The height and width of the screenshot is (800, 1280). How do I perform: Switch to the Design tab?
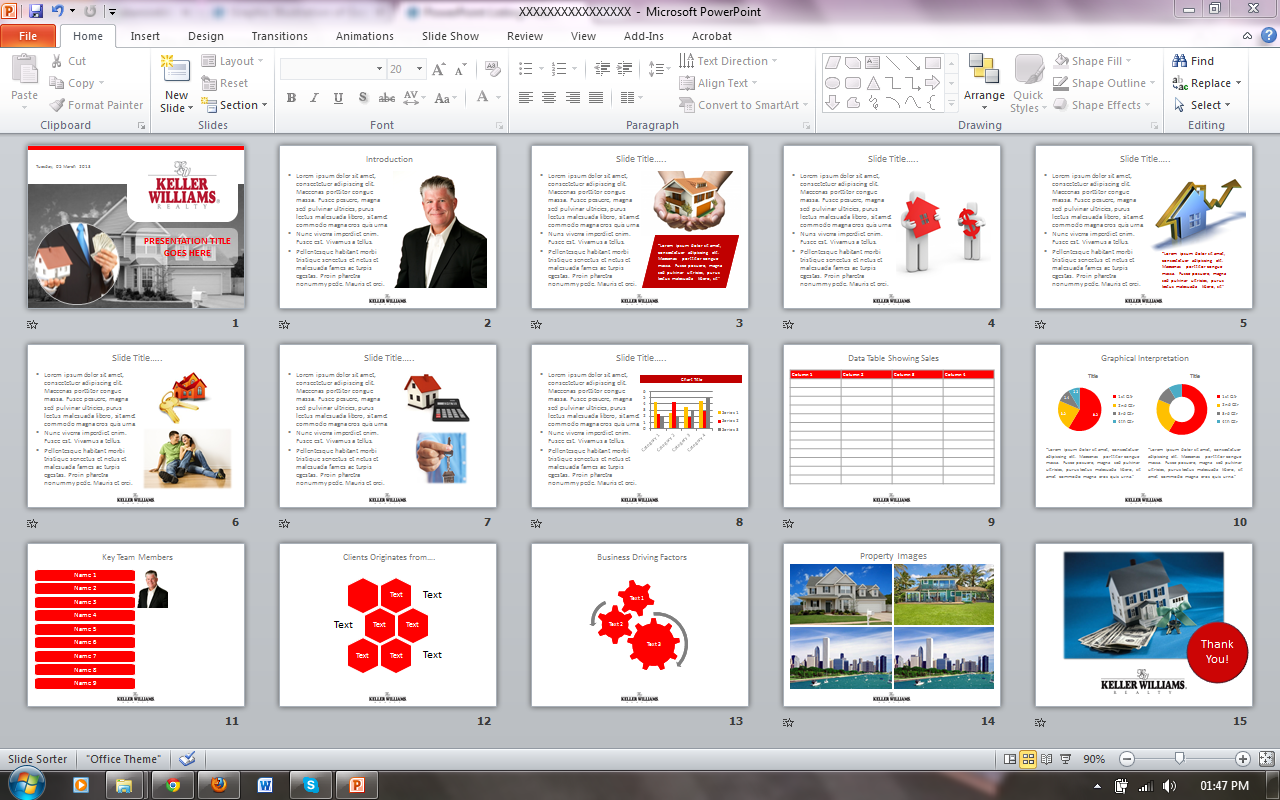pyautogui.click(x=206, y=36)
